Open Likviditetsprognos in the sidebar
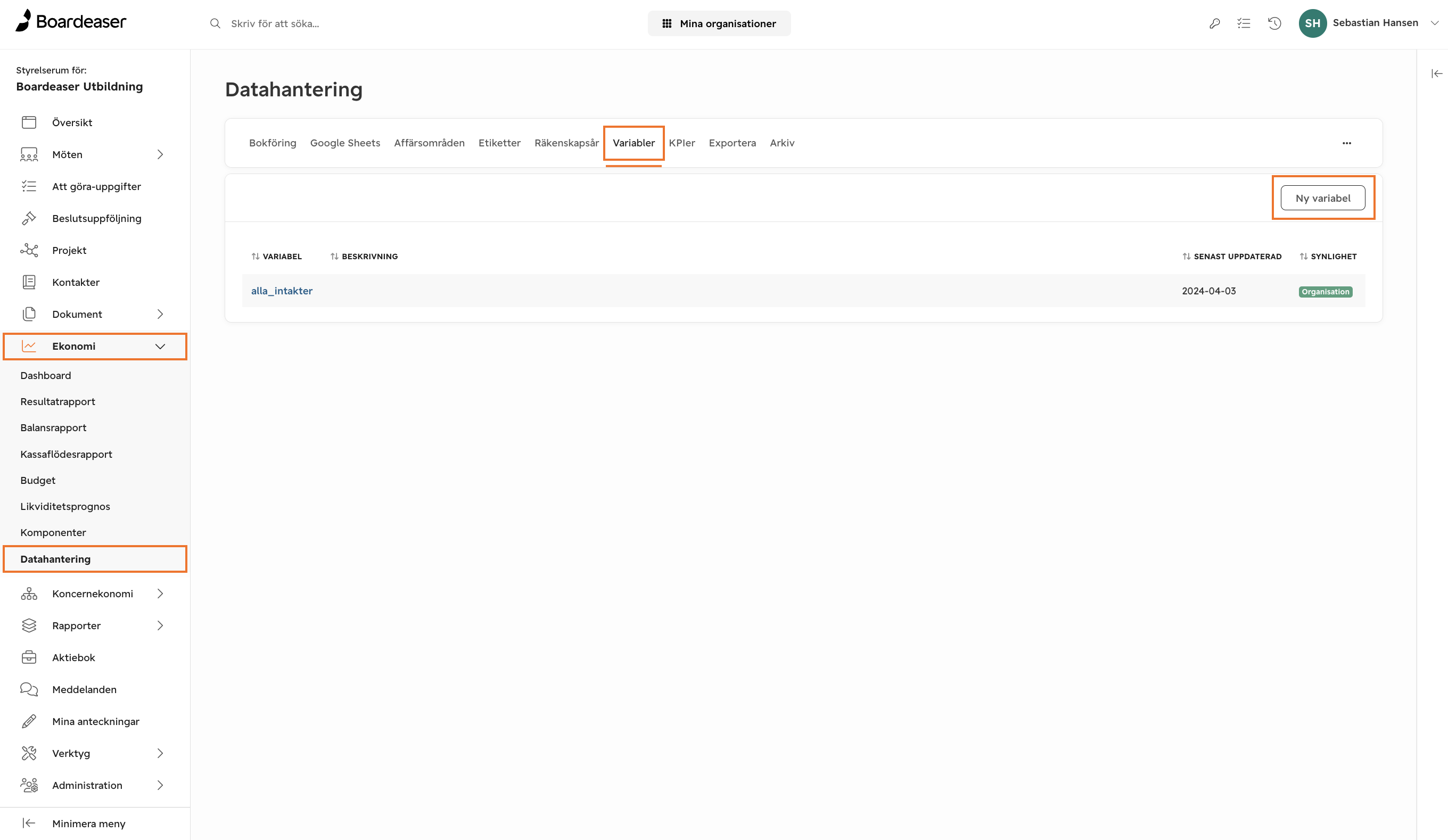 (65, 506)
